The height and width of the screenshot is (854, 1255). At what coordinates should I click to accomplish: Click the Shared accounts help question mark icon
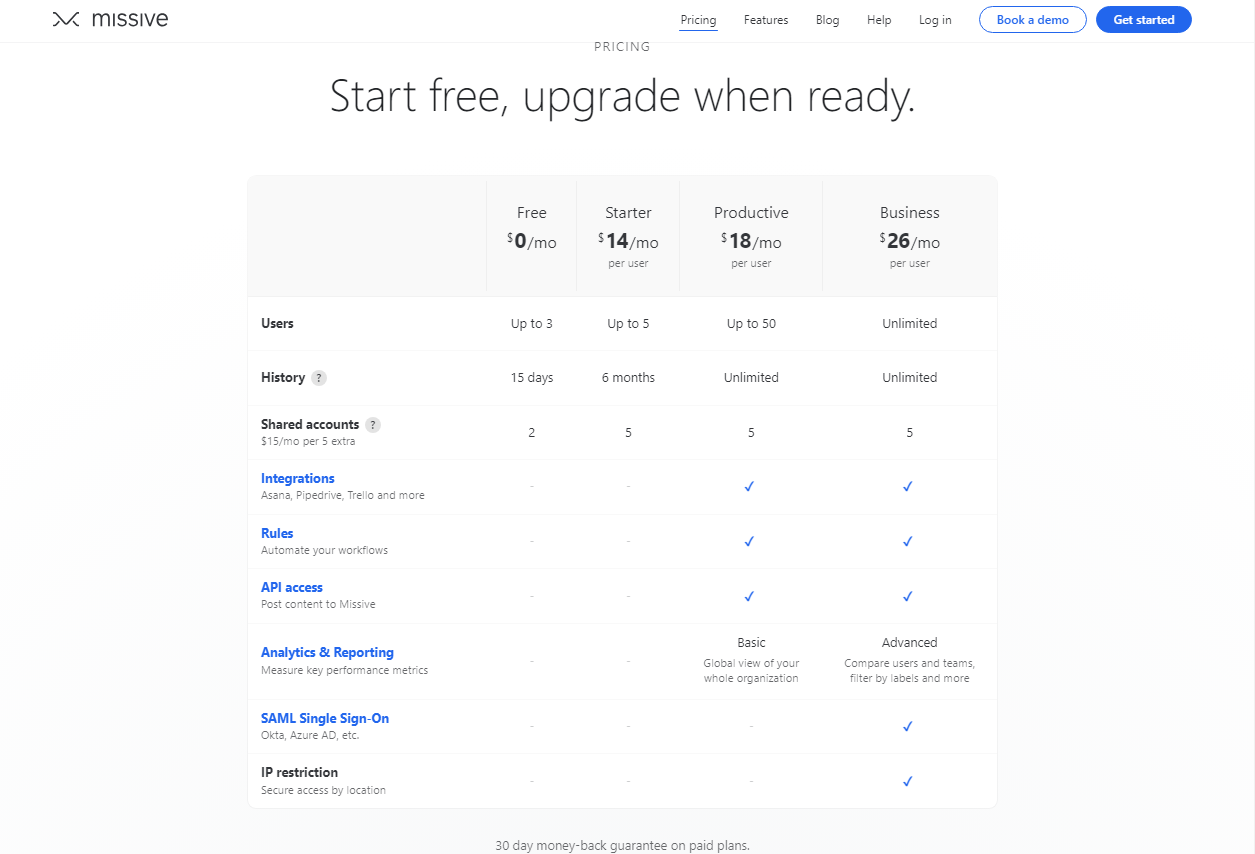373,425
